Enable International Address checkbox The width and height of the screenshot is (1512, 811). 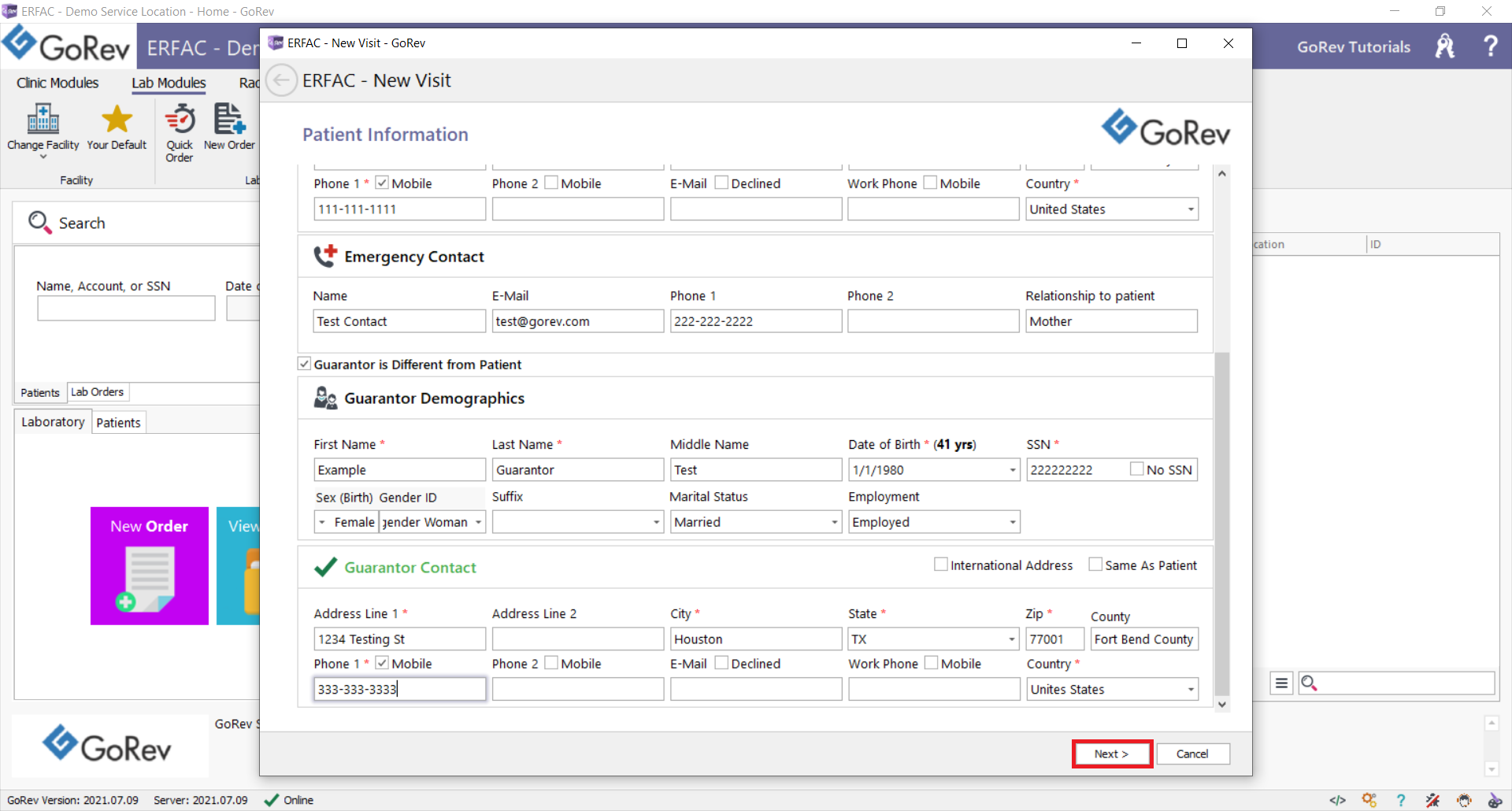point(940,564)
